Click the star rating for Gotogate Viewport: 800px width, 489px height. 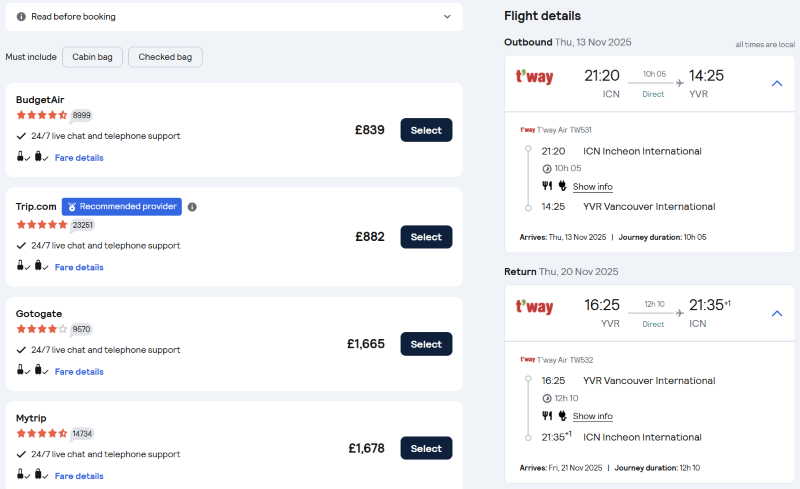coord(42,328)
